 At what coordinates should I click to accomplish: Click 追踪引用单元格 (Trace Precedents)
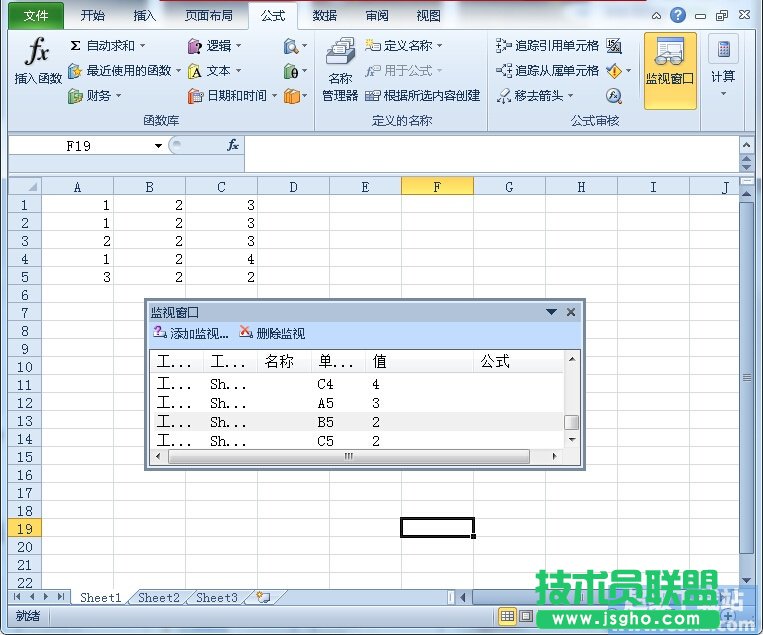click(548, 45)
